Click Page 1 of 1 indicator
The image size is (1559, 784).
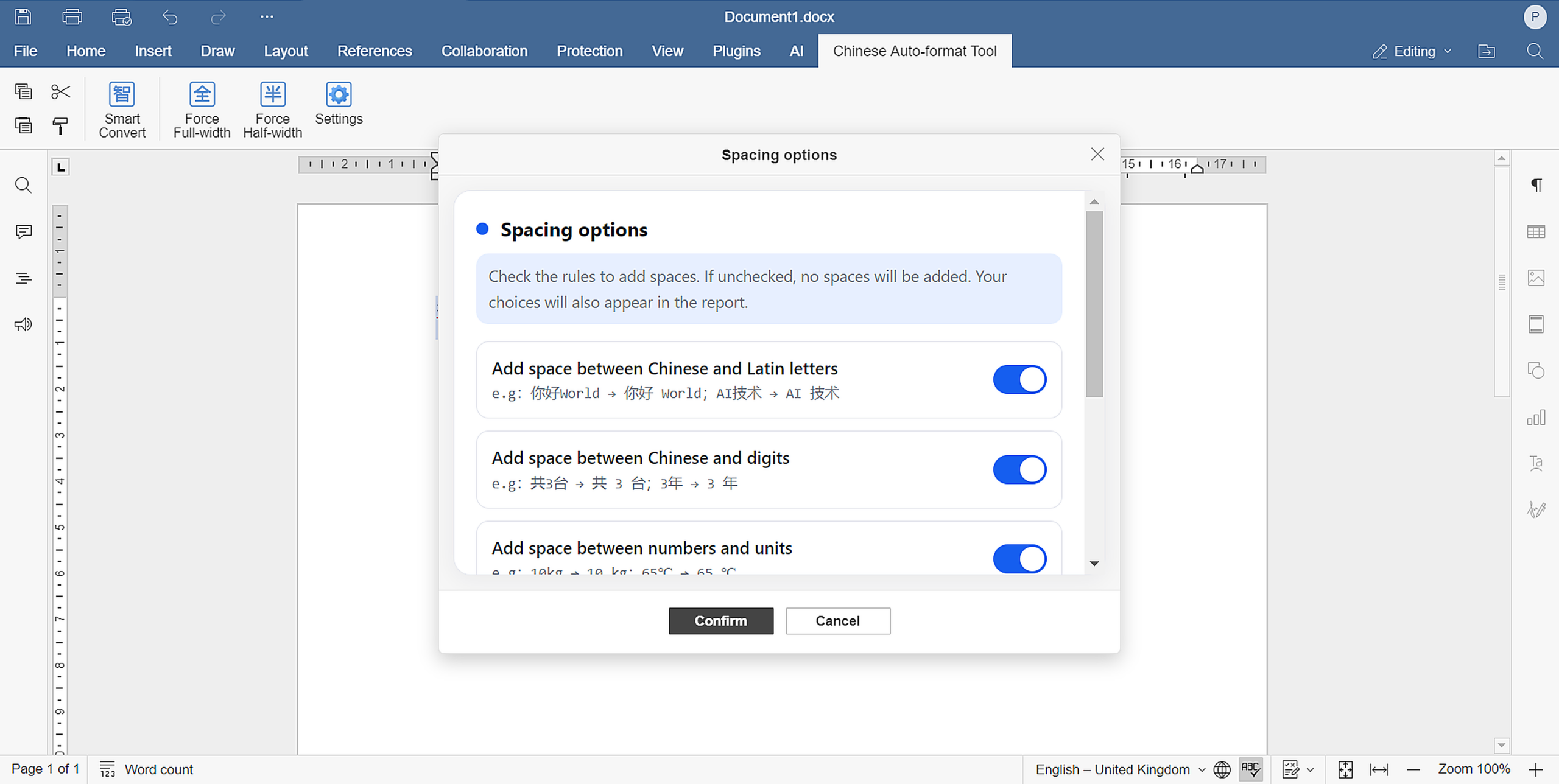point(45,769)
